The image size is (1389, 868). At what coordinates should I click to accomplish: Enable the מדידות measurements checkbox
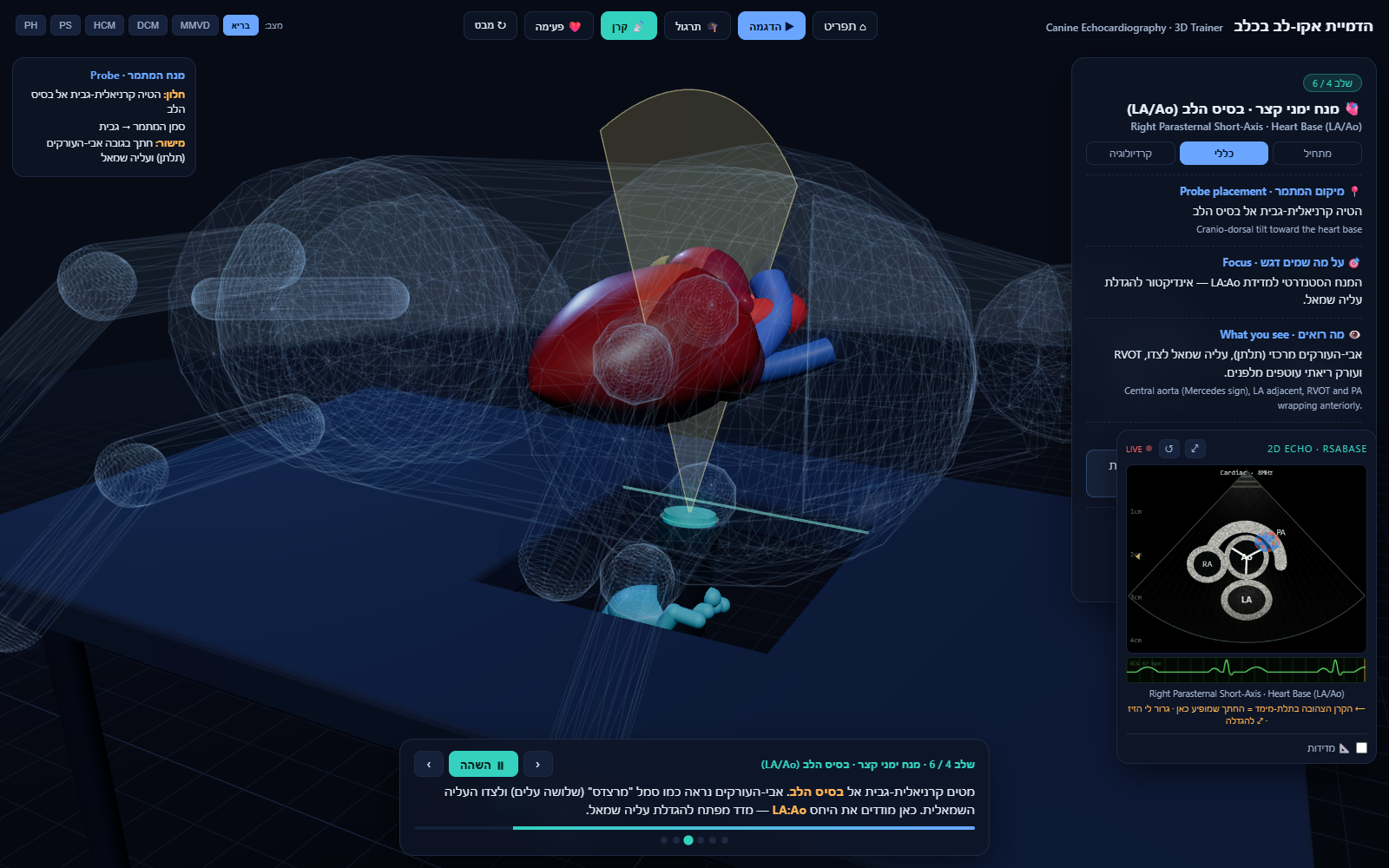click(x=1361, y=747)
